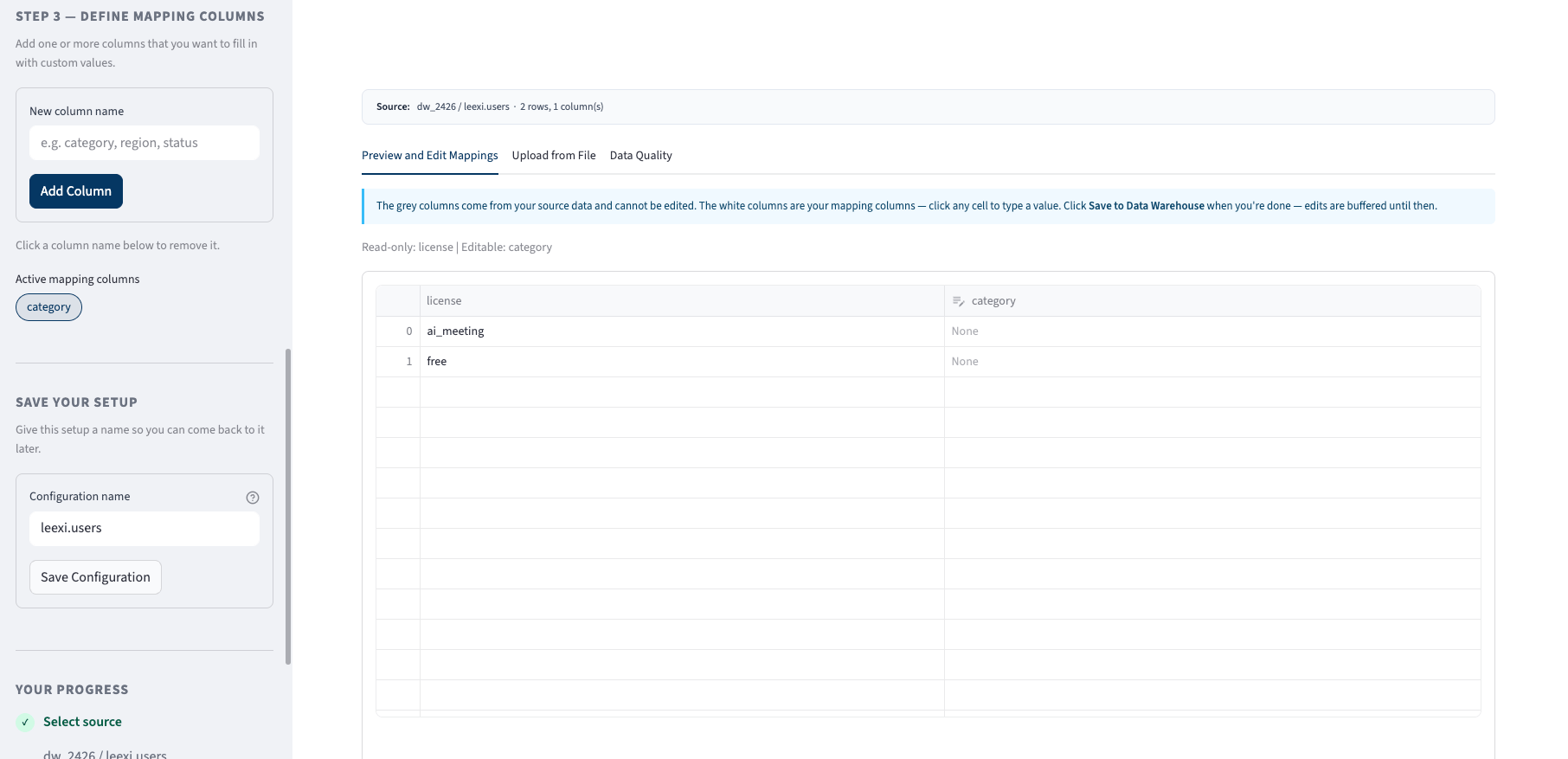
Task: Select the free license cell
Action: coord(682,362)
